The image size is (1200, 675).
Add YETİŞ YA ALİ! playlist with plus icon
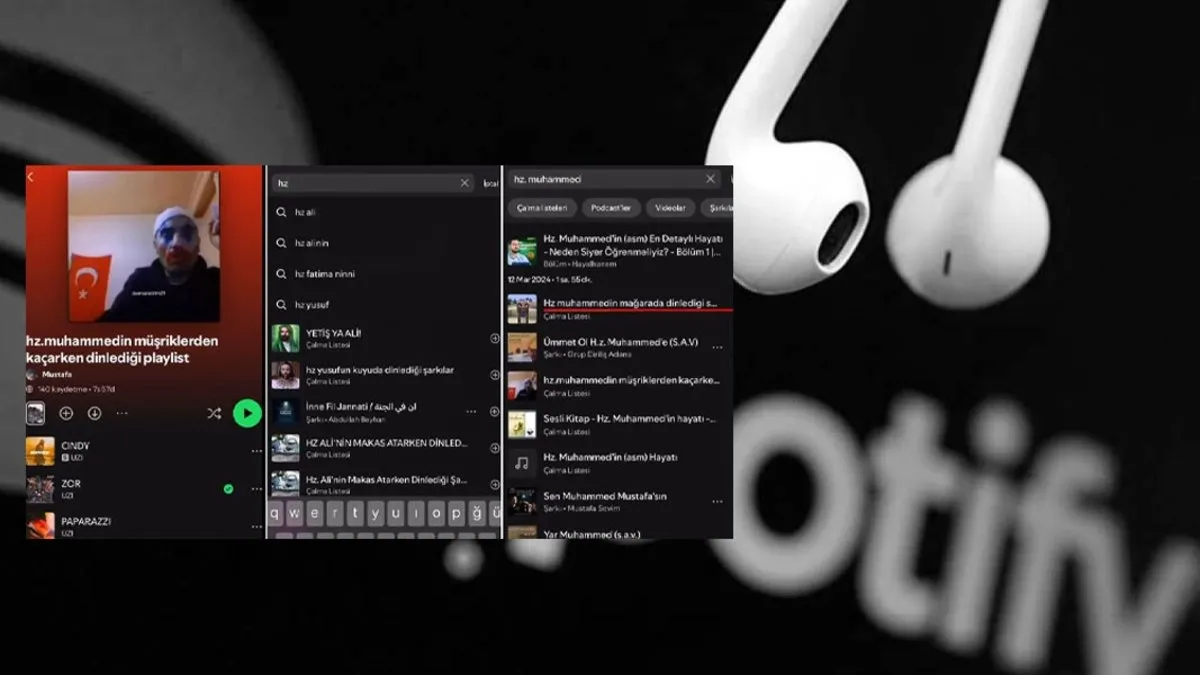point(494,339)
